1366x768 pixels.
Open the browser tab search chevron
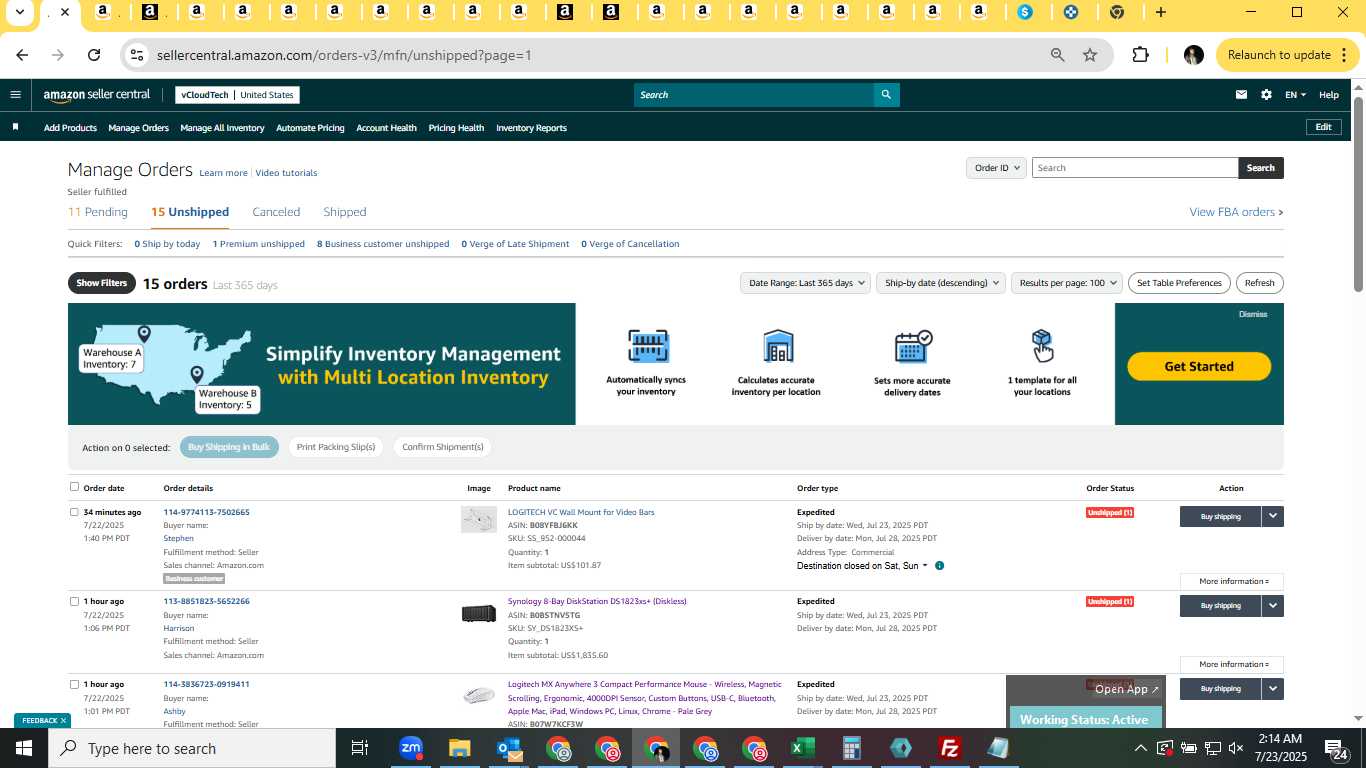(x=20, y=12)
